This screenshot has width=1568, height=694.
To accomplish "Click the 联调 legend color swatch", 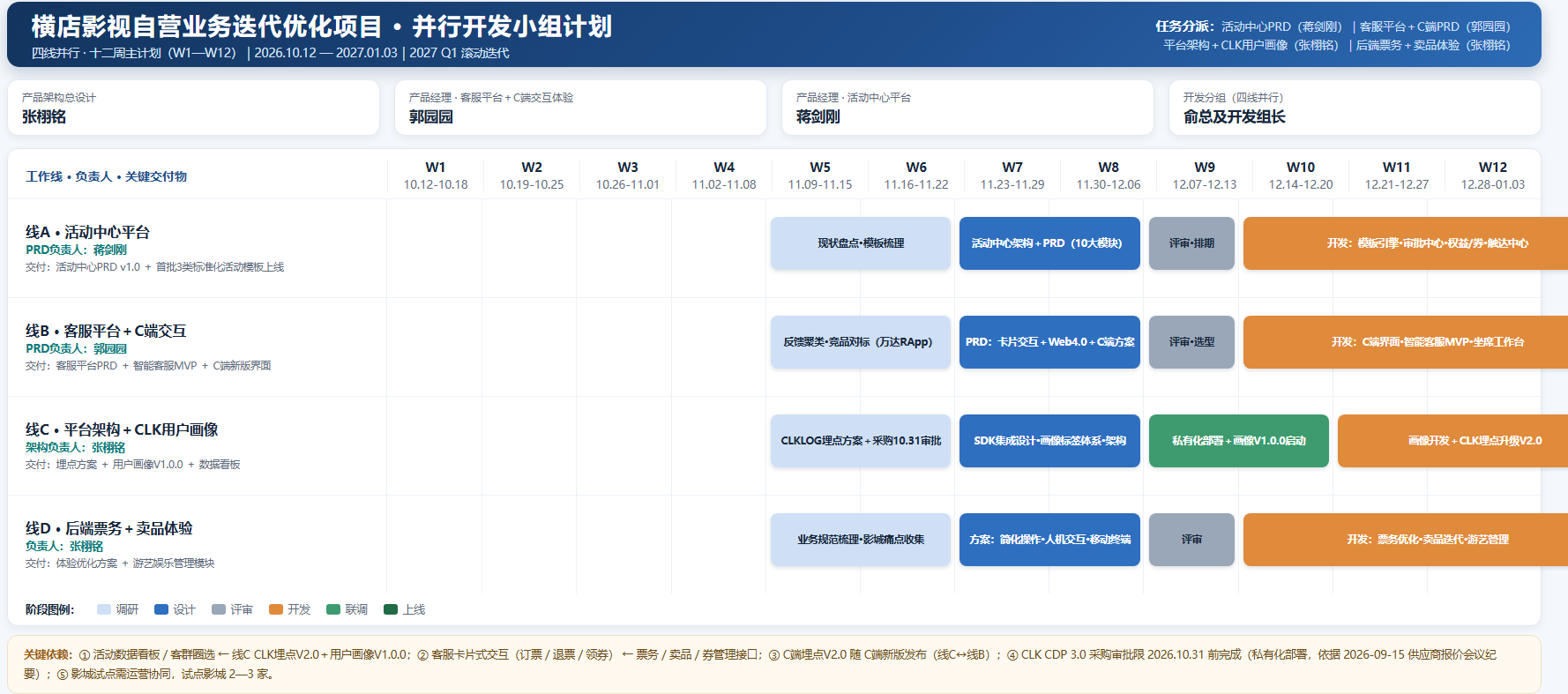I will click(x=333, y=609).
